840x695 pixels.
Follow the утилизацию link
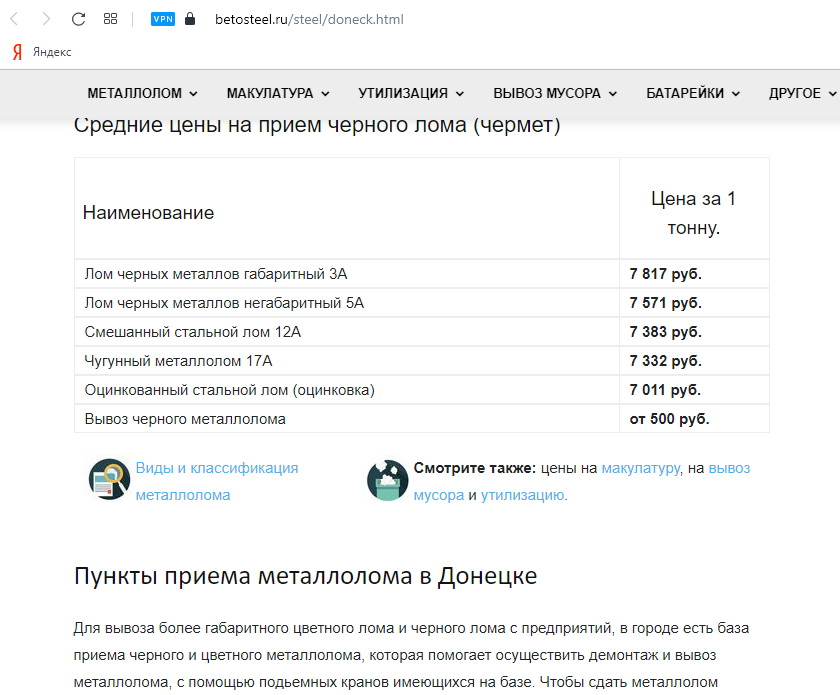pos(522,495)
